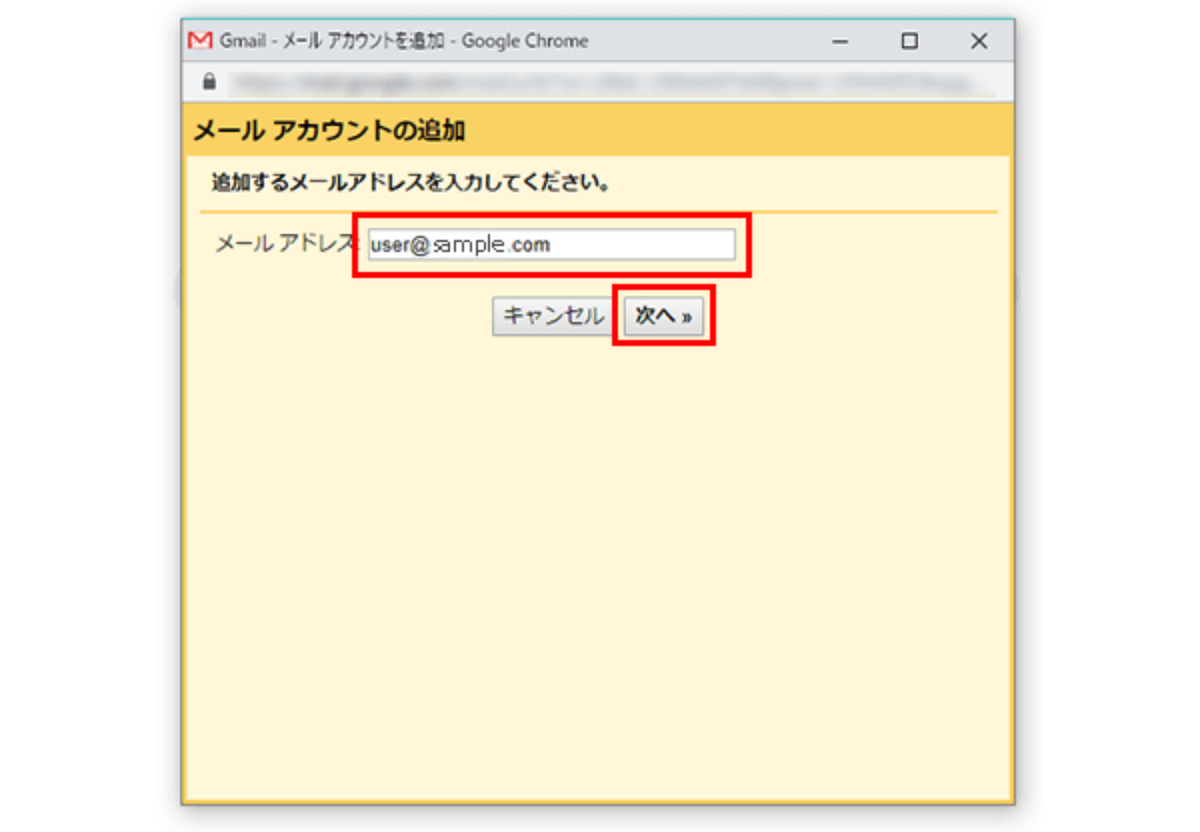Click the padlock icon in the address bar
The image size is (1200, 832).
coord(209,81)
